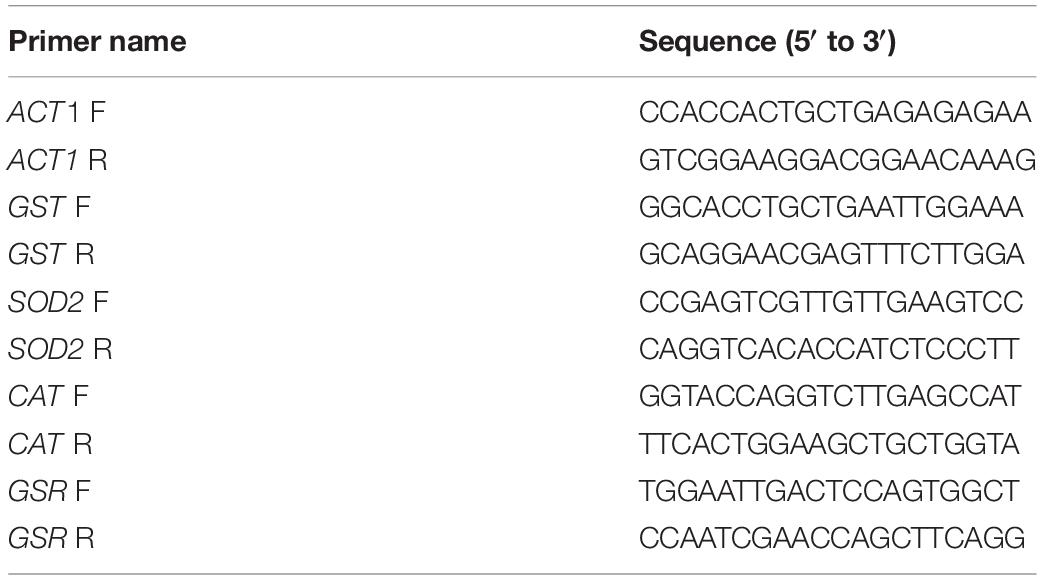
Task: Select the GST R primer name cell
Action: (51, 254)
